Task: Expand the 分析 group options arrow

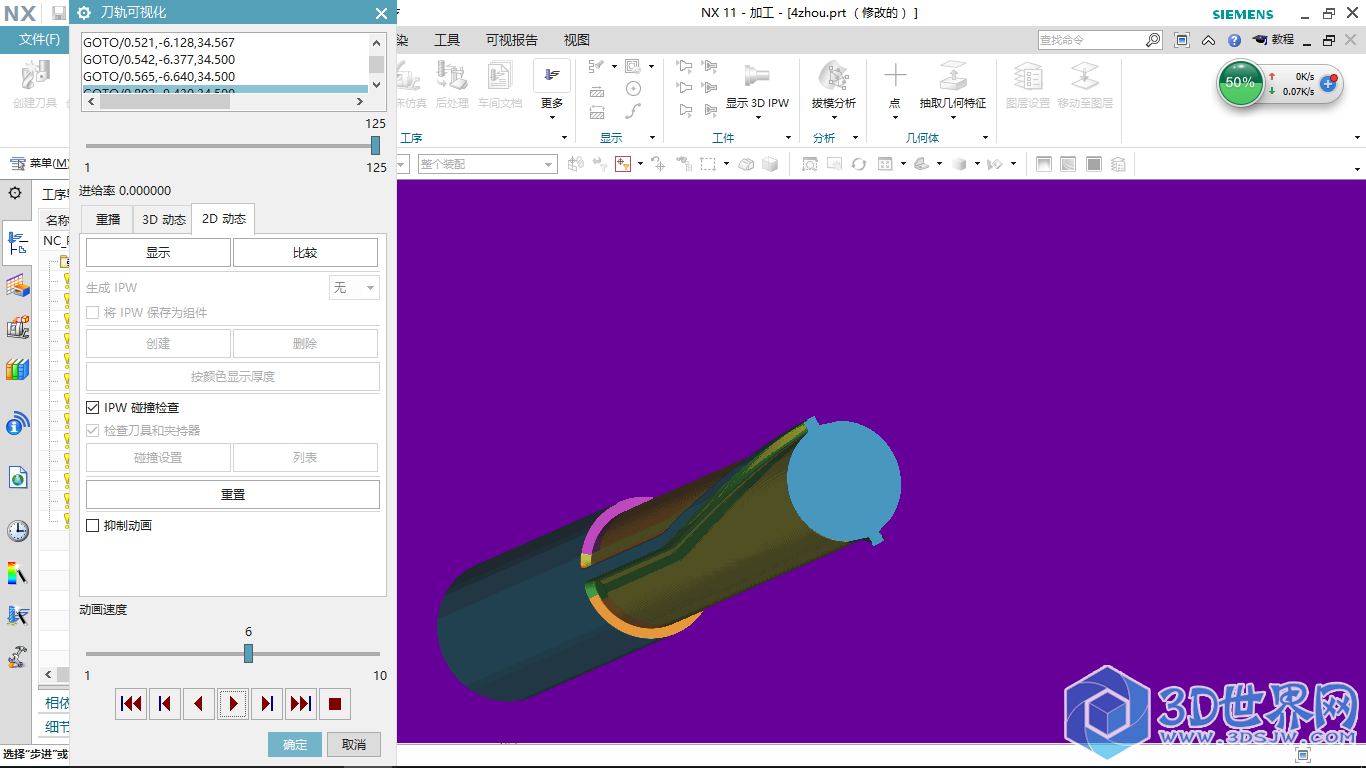Action: [855, 138]
